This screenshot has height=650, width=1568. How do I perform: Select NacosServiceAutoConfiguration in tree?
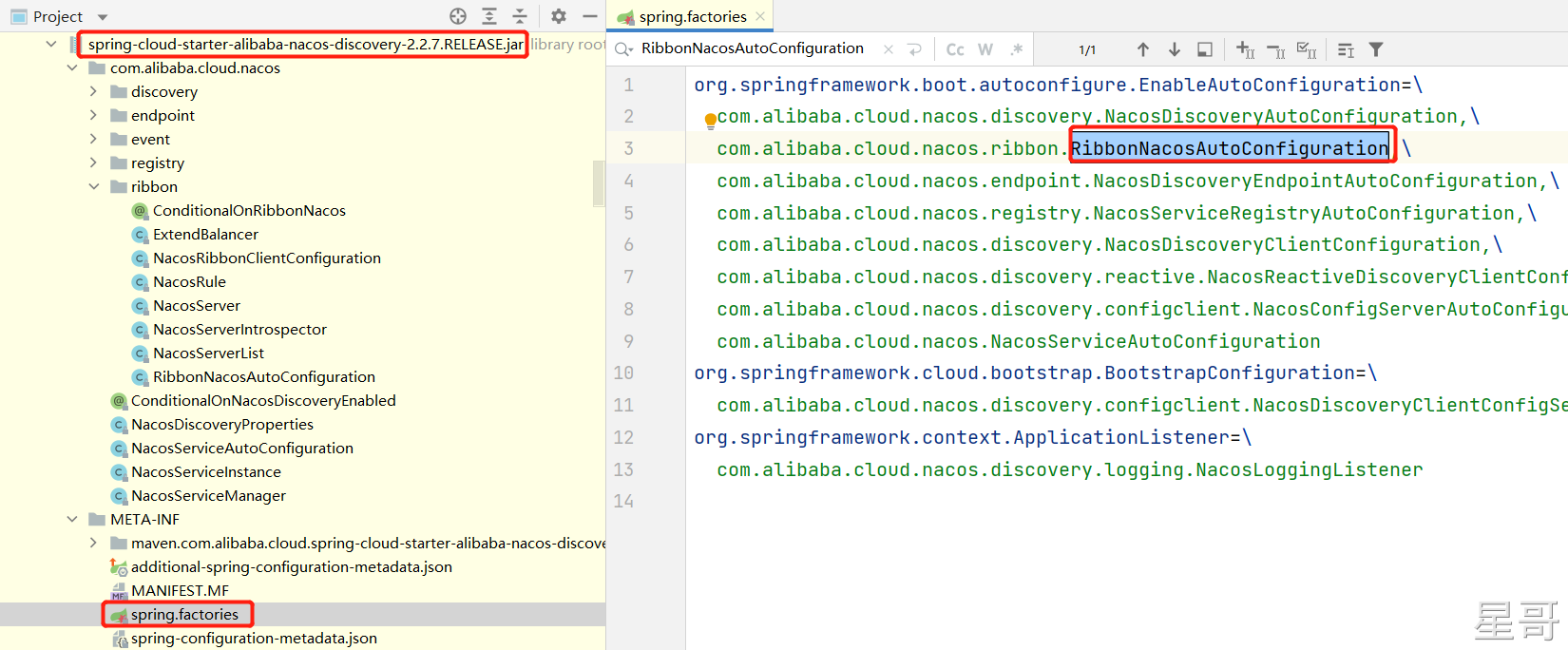[241, 448]
